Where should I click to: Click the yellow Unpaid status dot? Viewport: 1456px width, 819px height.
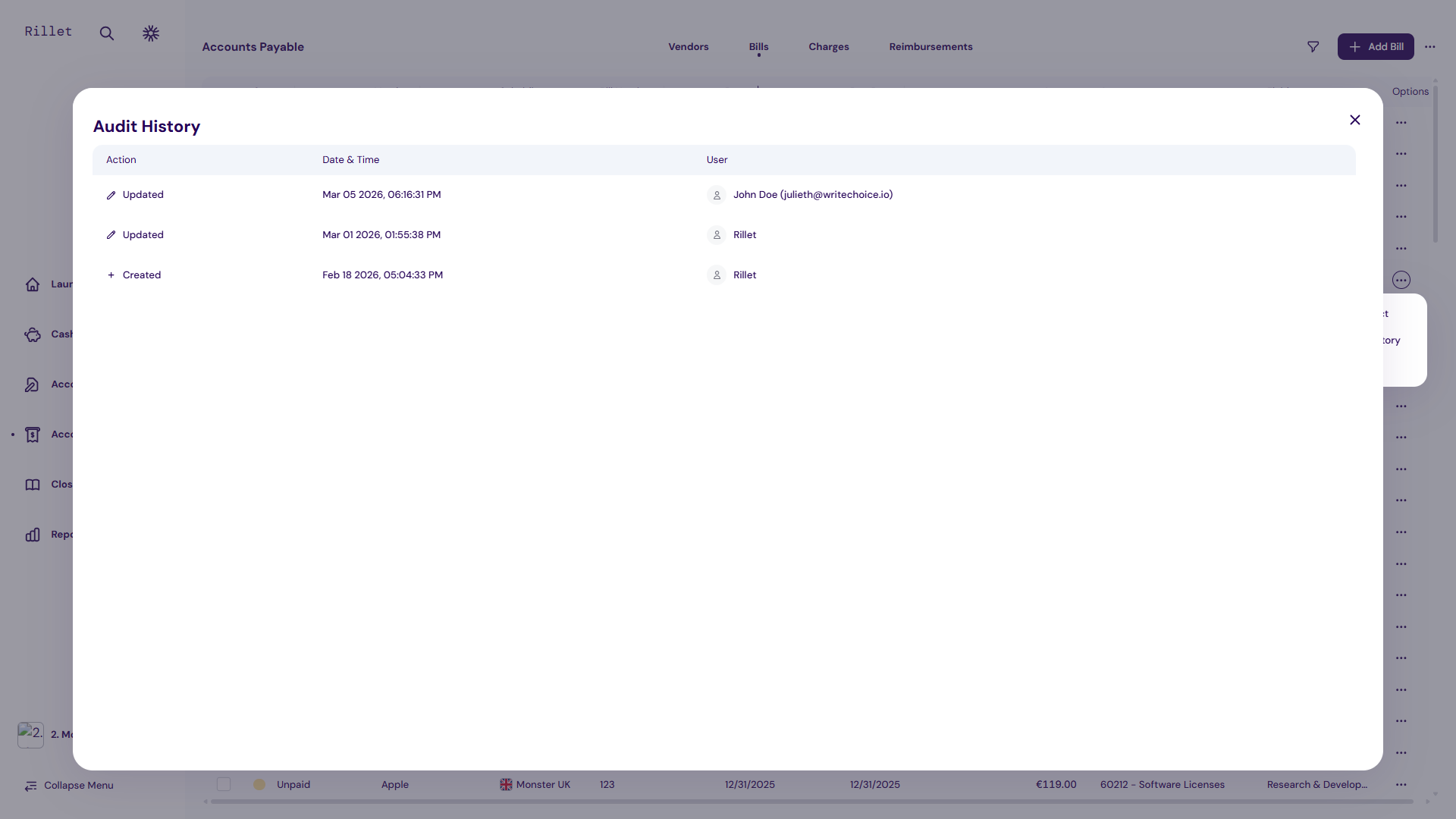[x=259, y=784]
